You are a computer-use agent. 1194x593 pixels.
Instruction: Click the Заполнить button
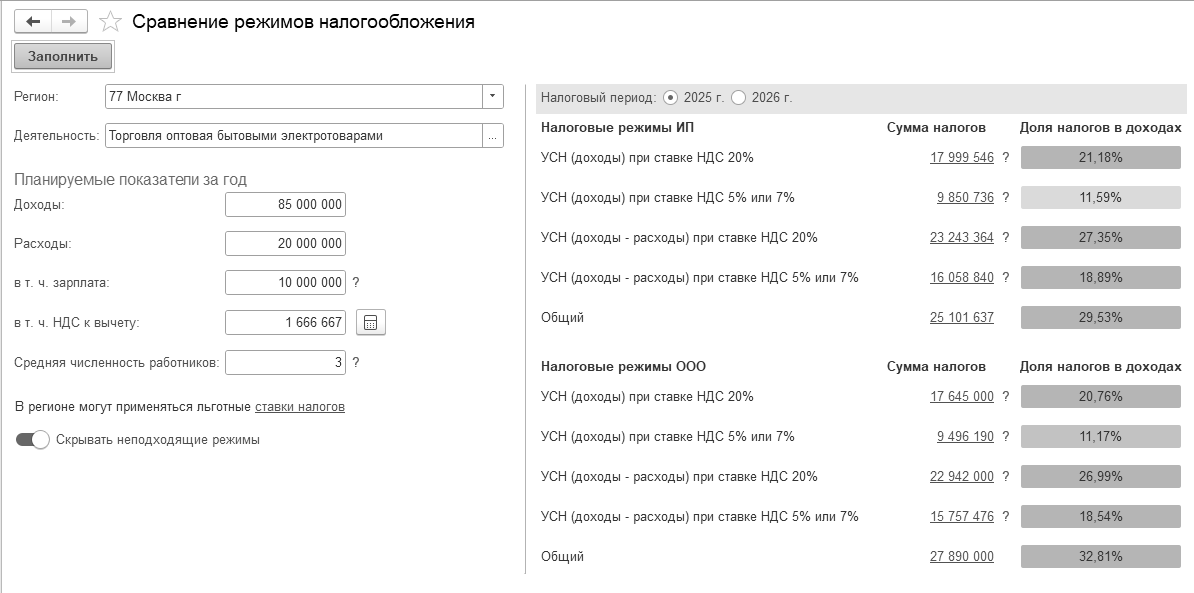coord(63,56)
